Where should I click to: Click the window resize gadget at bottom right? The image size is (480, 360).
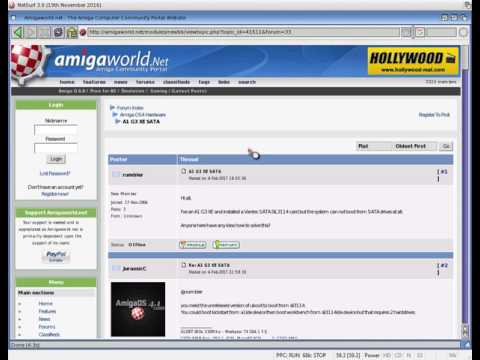467,344
